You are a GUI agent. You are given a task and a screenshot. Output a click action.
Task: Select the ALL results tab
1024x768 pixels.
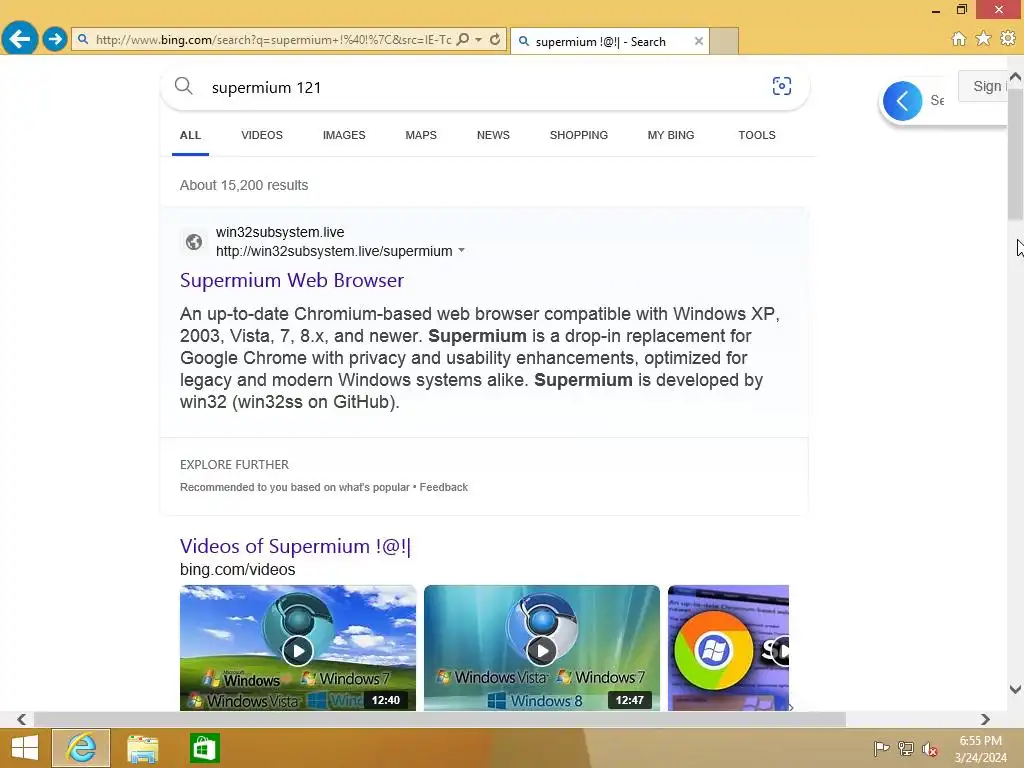point(190,135)
